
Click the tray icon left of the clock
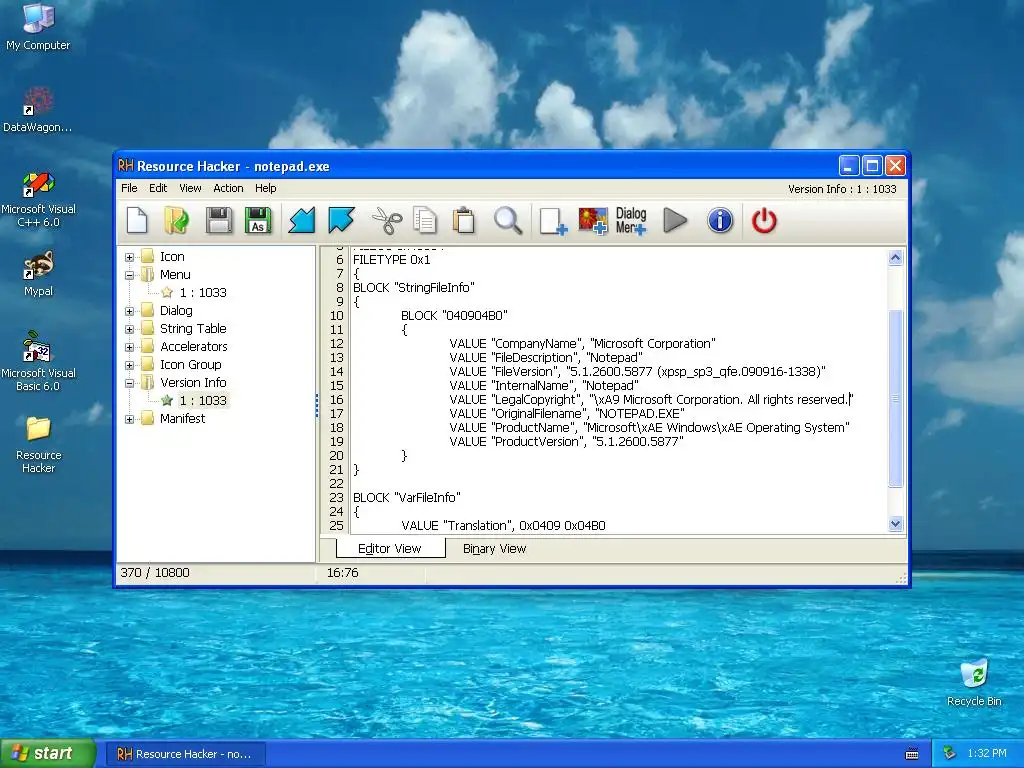click(x=950, y=753)
